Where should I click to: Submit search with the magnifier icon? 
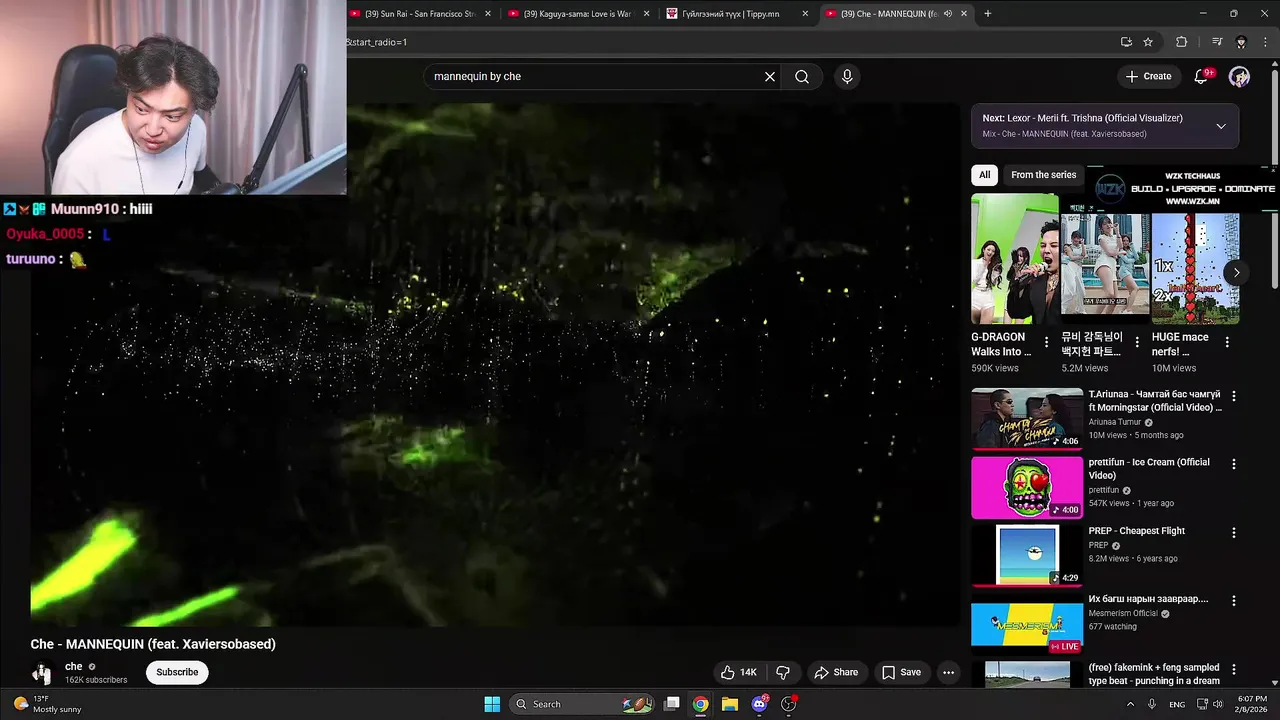coord(802,76)
